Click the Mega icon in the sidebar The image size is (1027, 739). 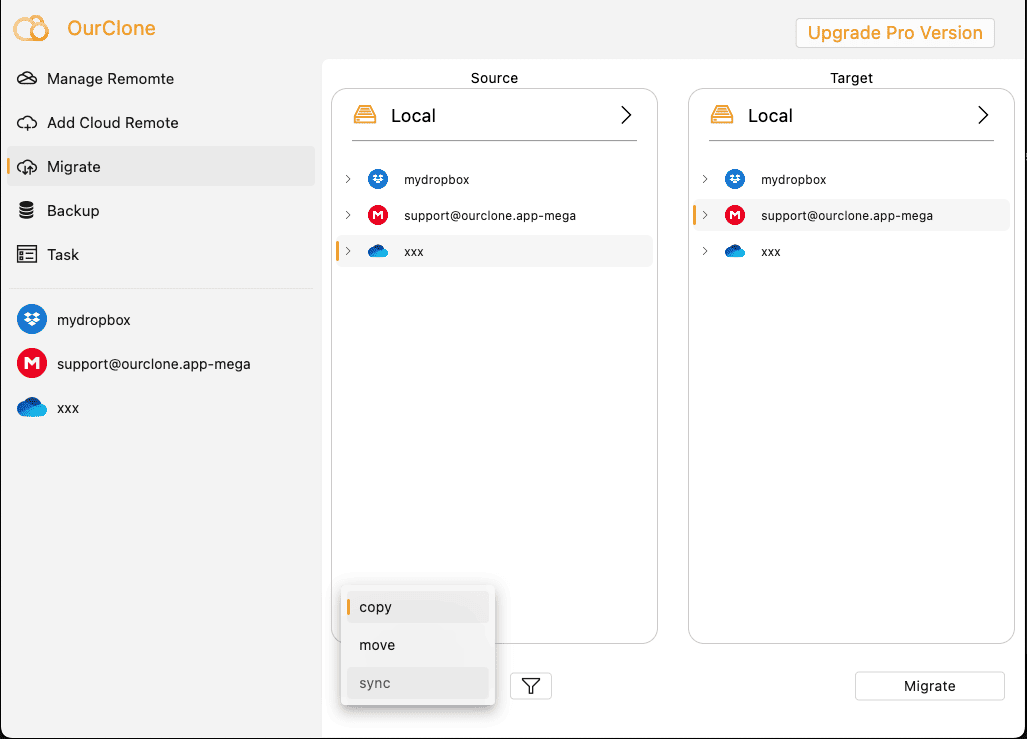point(31,363)
